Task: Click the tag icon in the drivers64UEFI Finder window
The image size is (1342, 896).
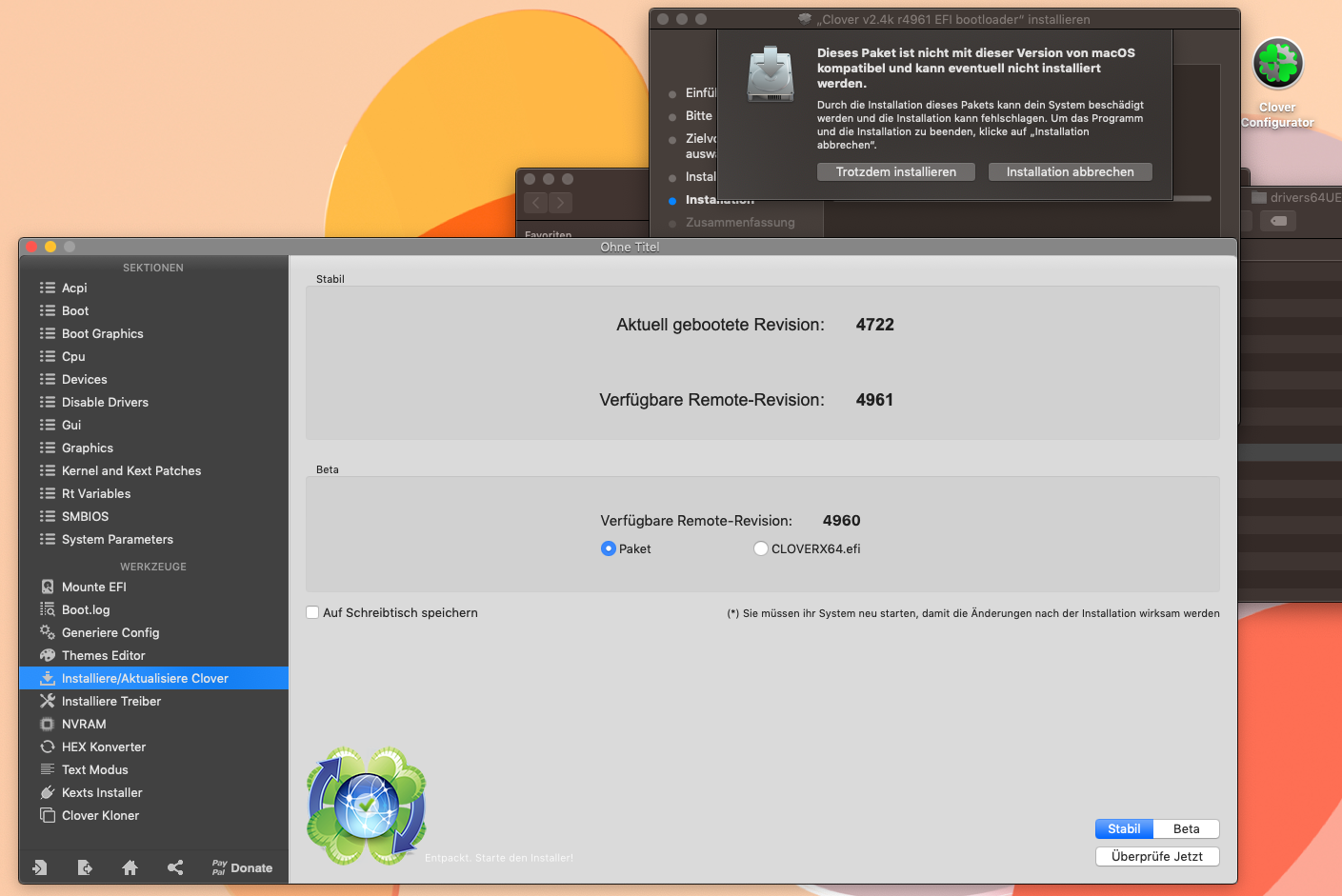Action: tap(1279, 221)
